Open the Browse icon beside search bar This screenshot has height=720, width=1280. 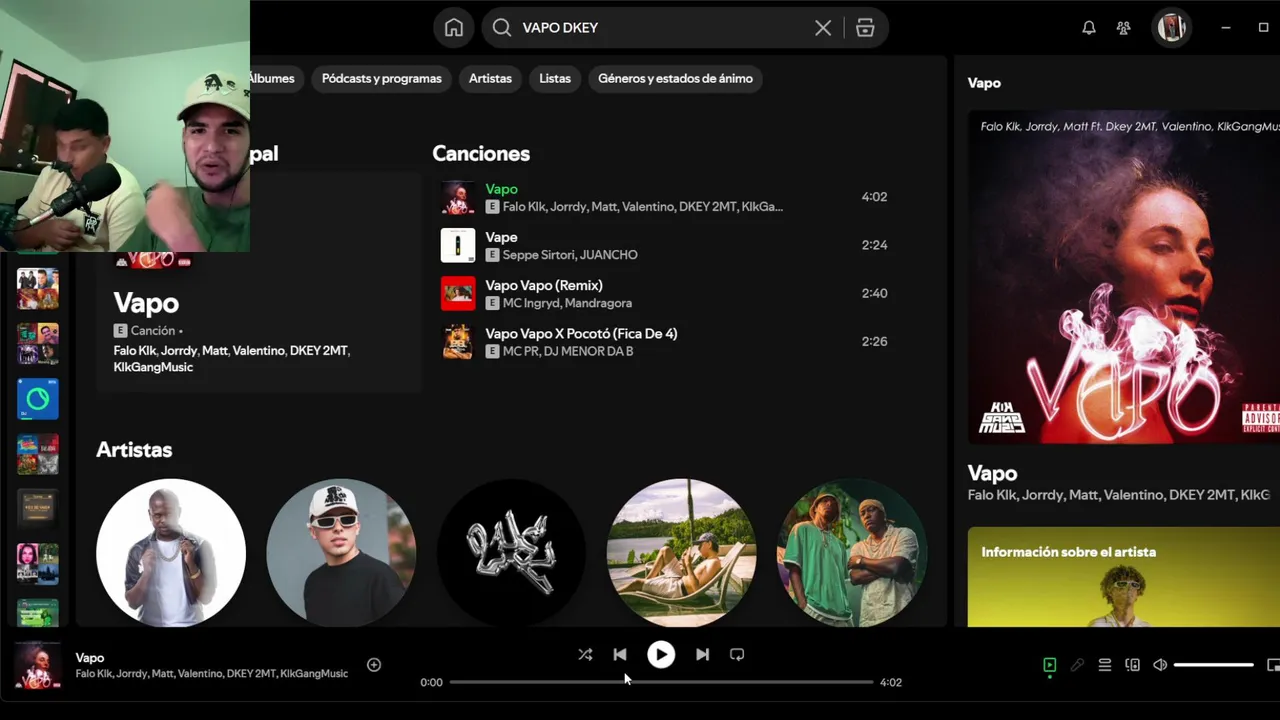[x=865, y=28]
